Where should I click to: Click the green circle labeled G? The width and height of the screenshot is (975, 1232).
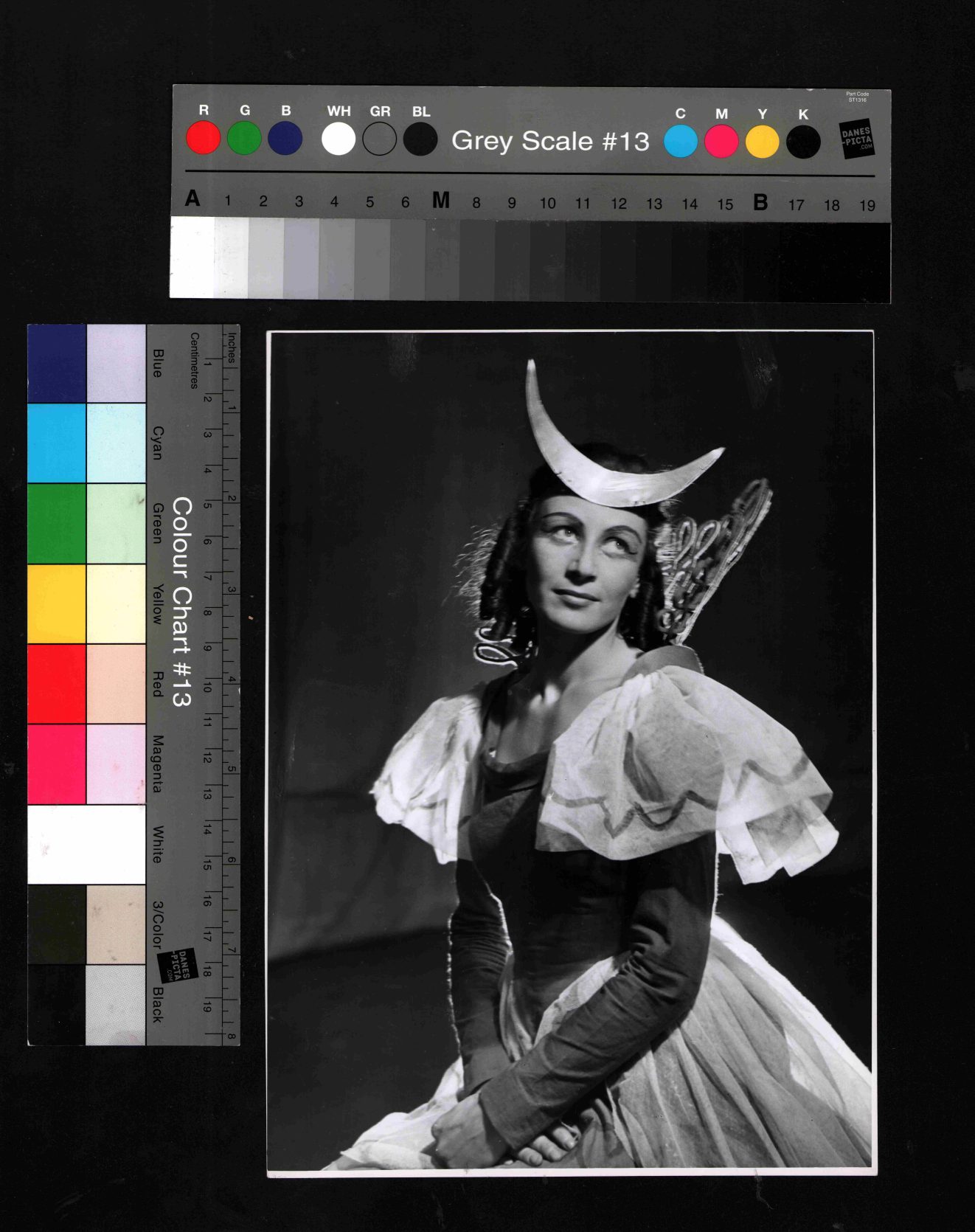pos(244,139)
